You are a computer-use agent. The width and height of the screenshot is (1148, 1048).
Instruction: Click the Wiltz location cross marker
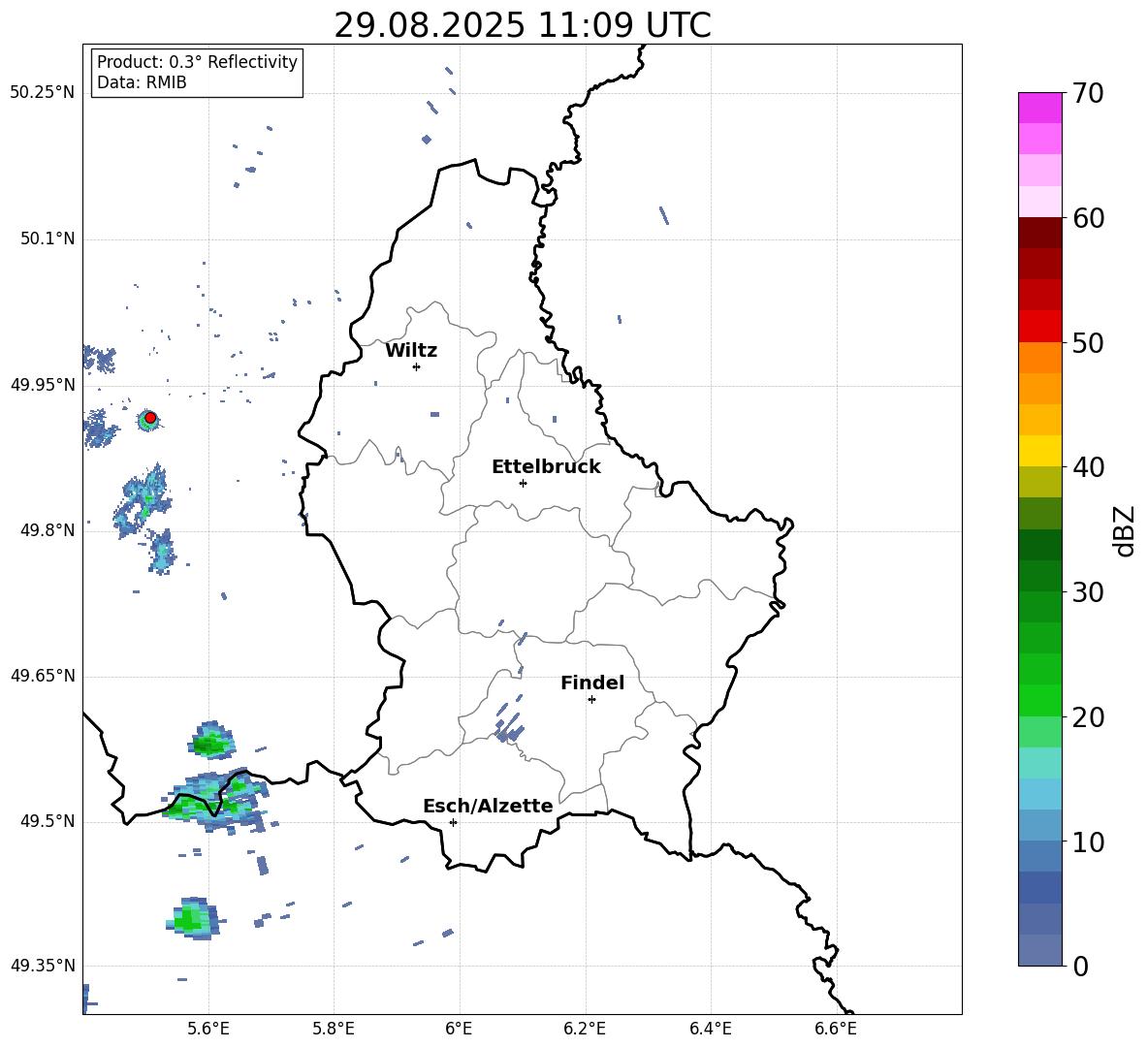click(x=416, y=366)
